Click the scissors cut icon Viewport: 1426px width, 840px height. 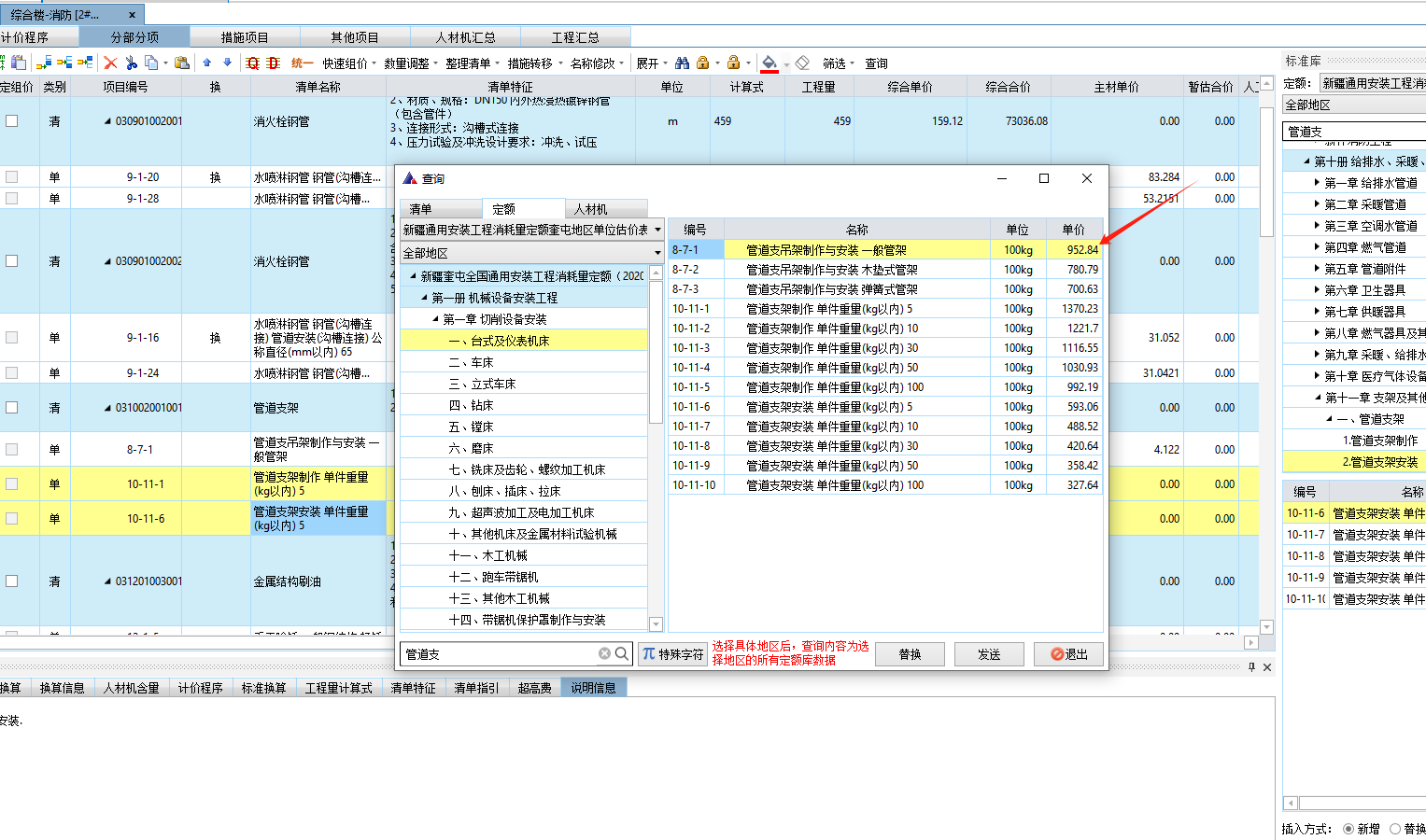[132, 63]
